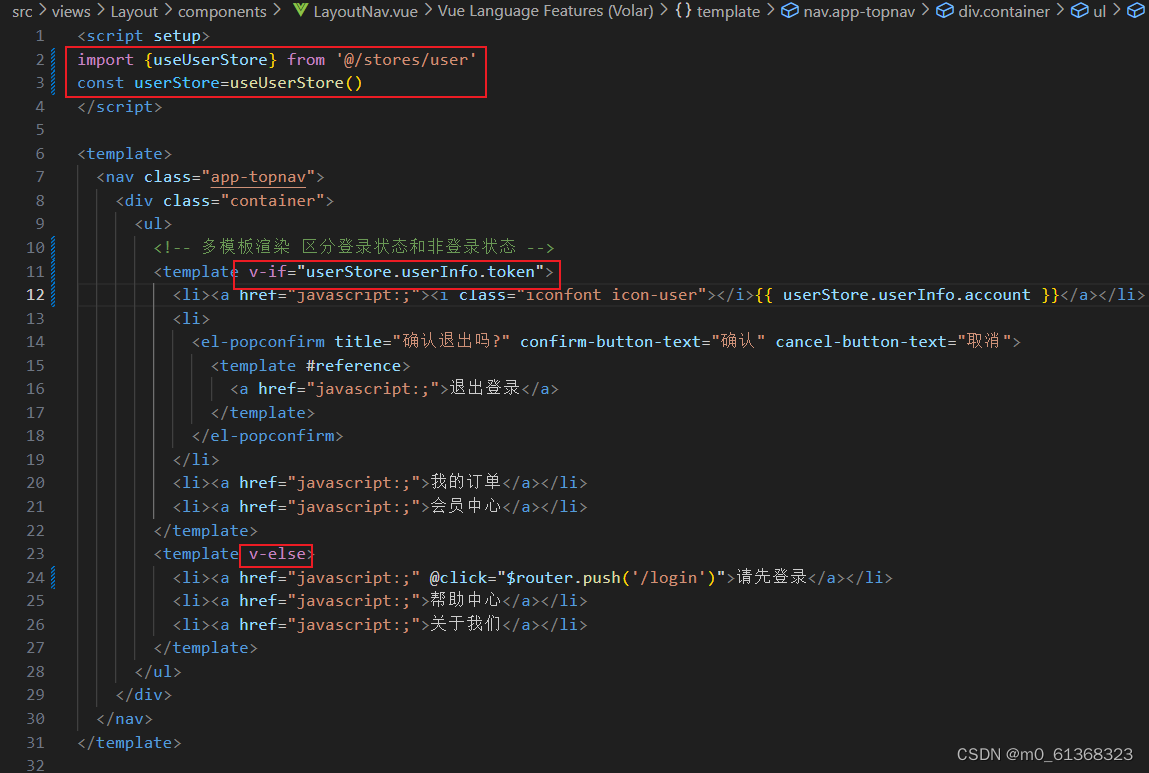Screen dimensions: 1149x773
Task: Click cube icon next to ul breadcrumb
Action: point(1080,11)
